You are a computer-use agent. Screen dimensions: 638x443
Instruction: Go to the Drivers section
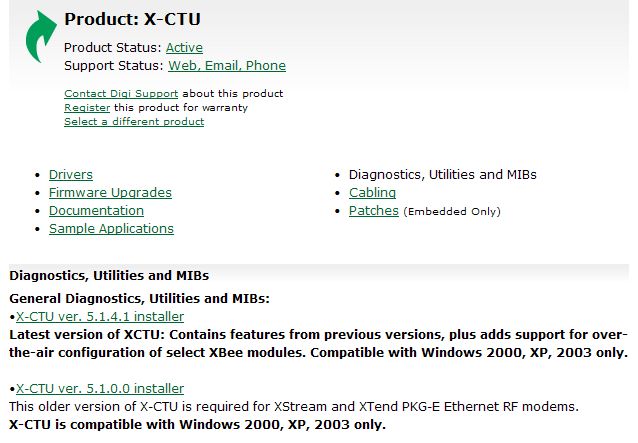tap(71, 175)
